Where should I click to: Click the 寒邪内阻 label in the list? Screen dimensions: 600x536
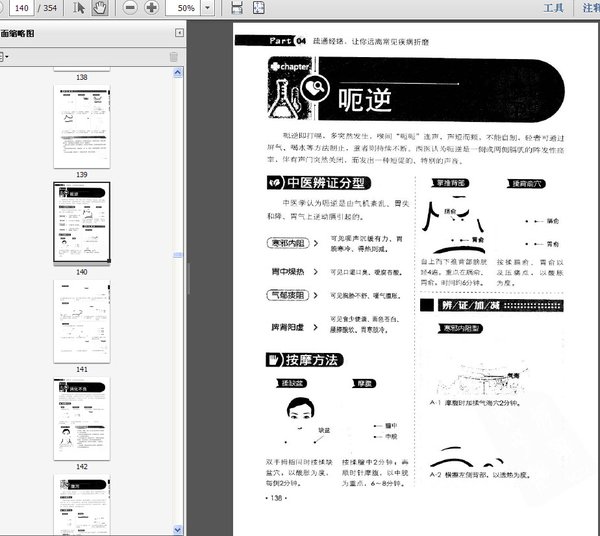(288, 243)
